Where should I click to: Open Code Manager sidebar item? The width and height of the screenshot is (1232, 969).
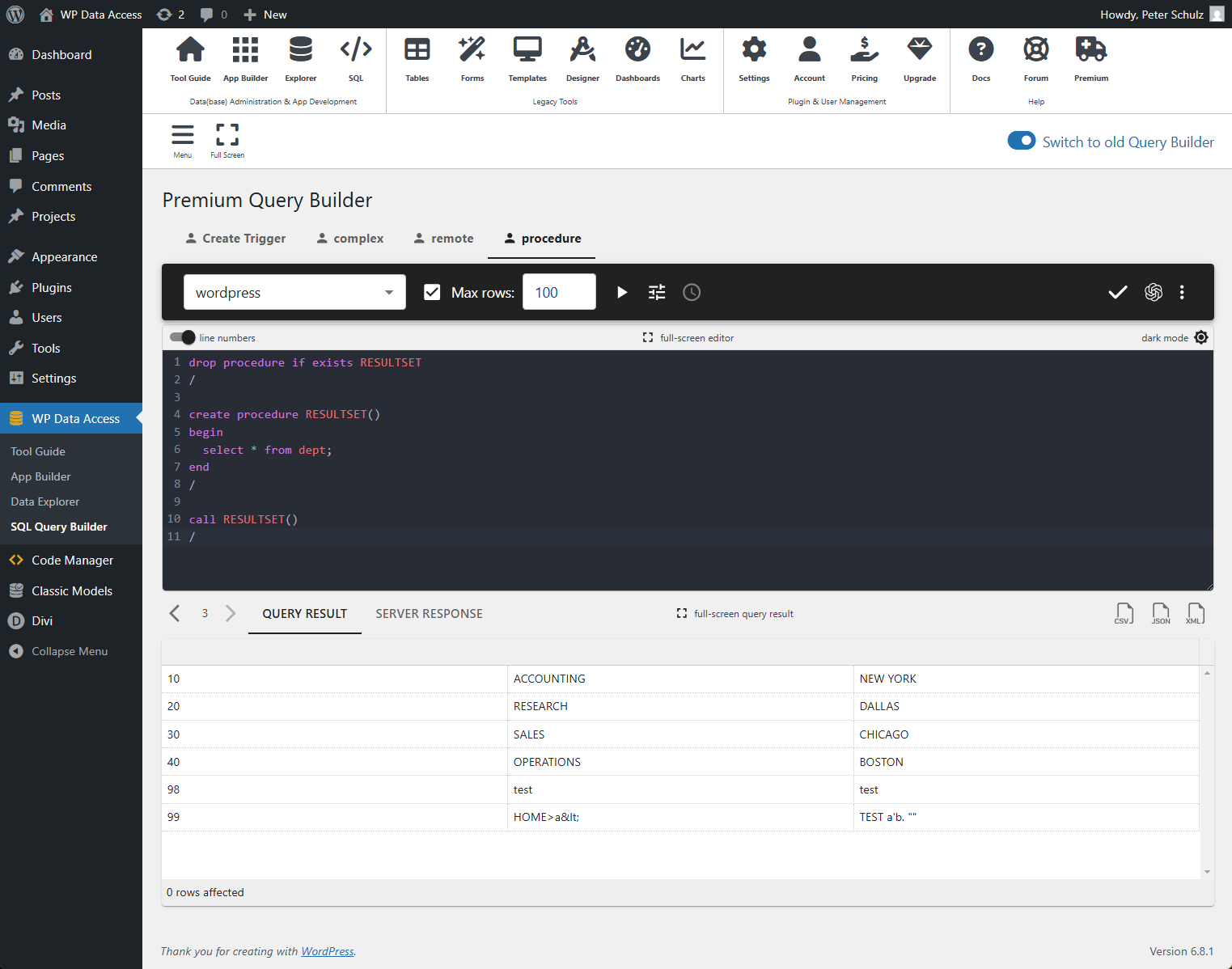(x=71, y=560)
